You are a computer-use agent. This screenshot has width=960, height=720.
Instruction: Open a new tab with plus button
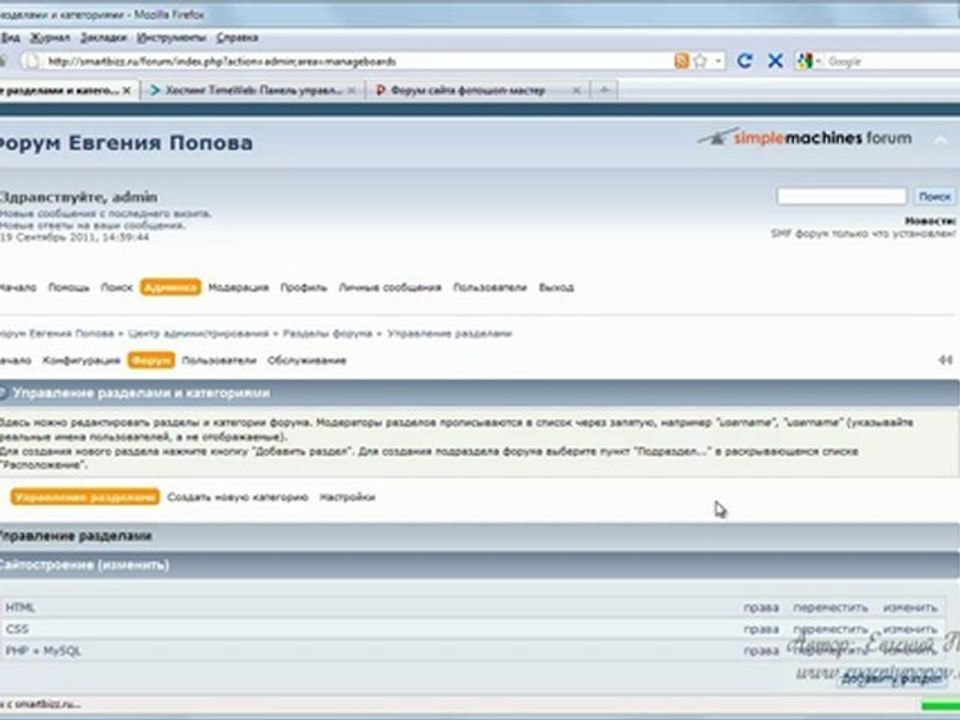[604, 91]
